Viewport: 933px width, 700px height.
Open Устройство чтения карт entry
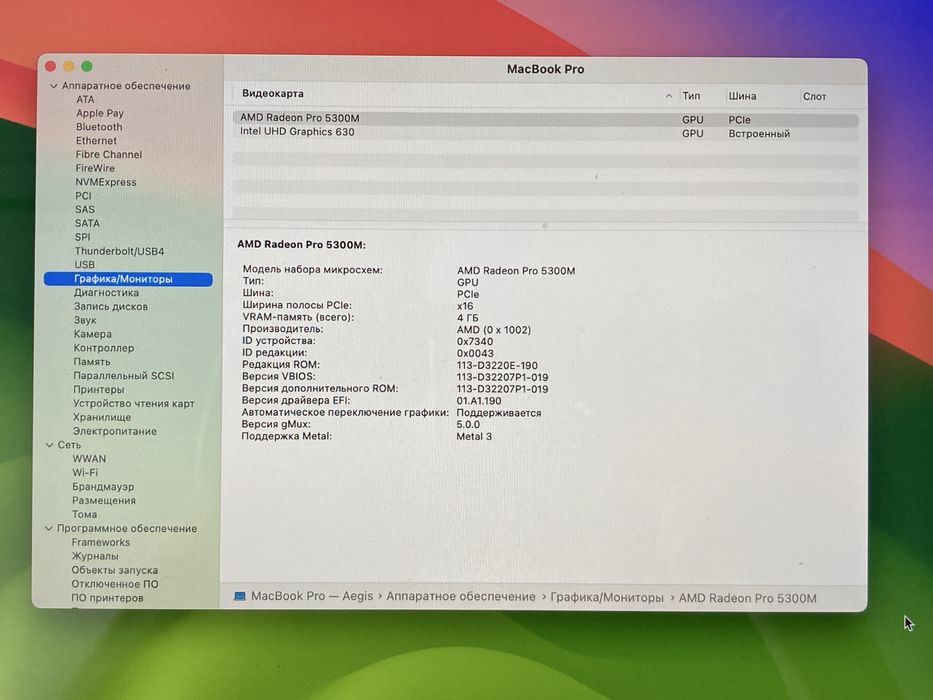(133, 404)
